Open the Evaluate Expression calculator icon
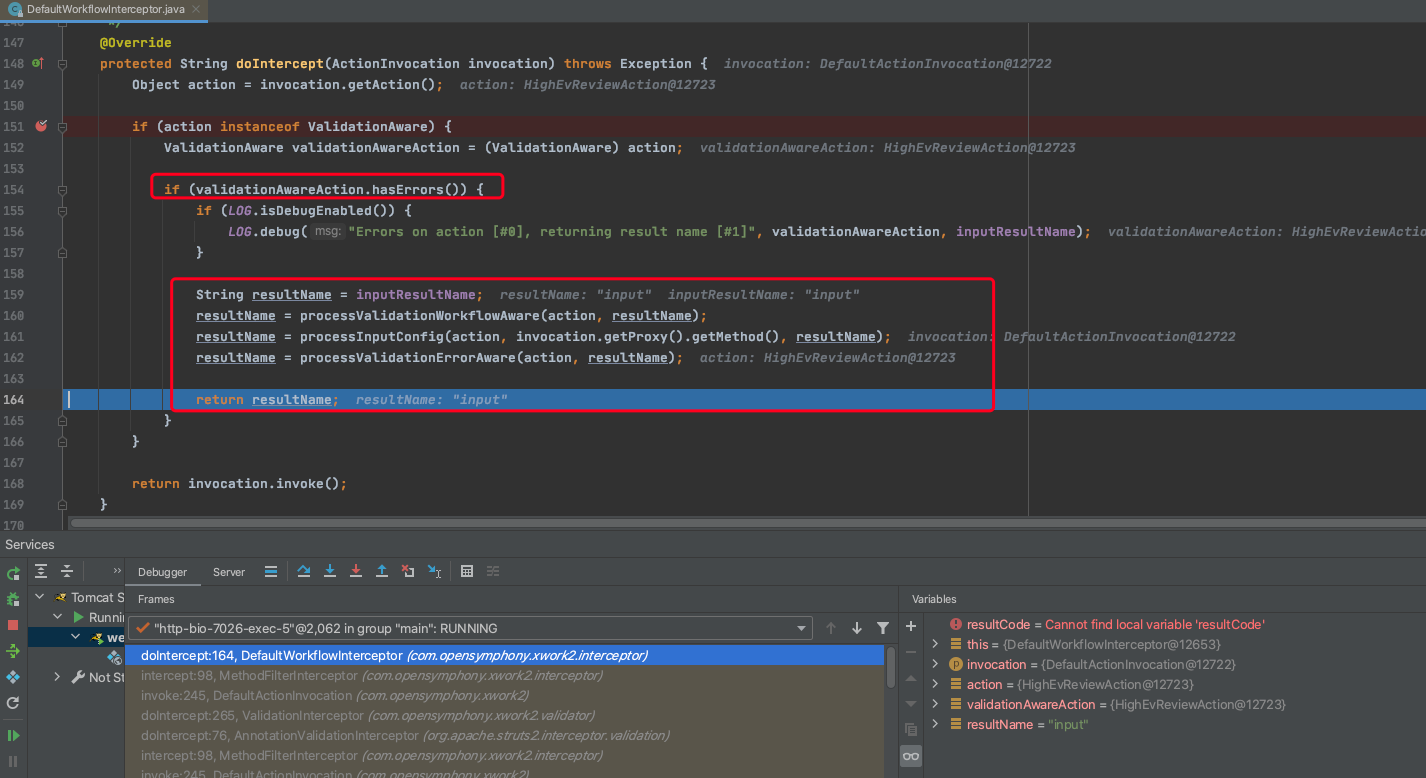This screenshot has height=778, width=1426. (x=467, y=571)
